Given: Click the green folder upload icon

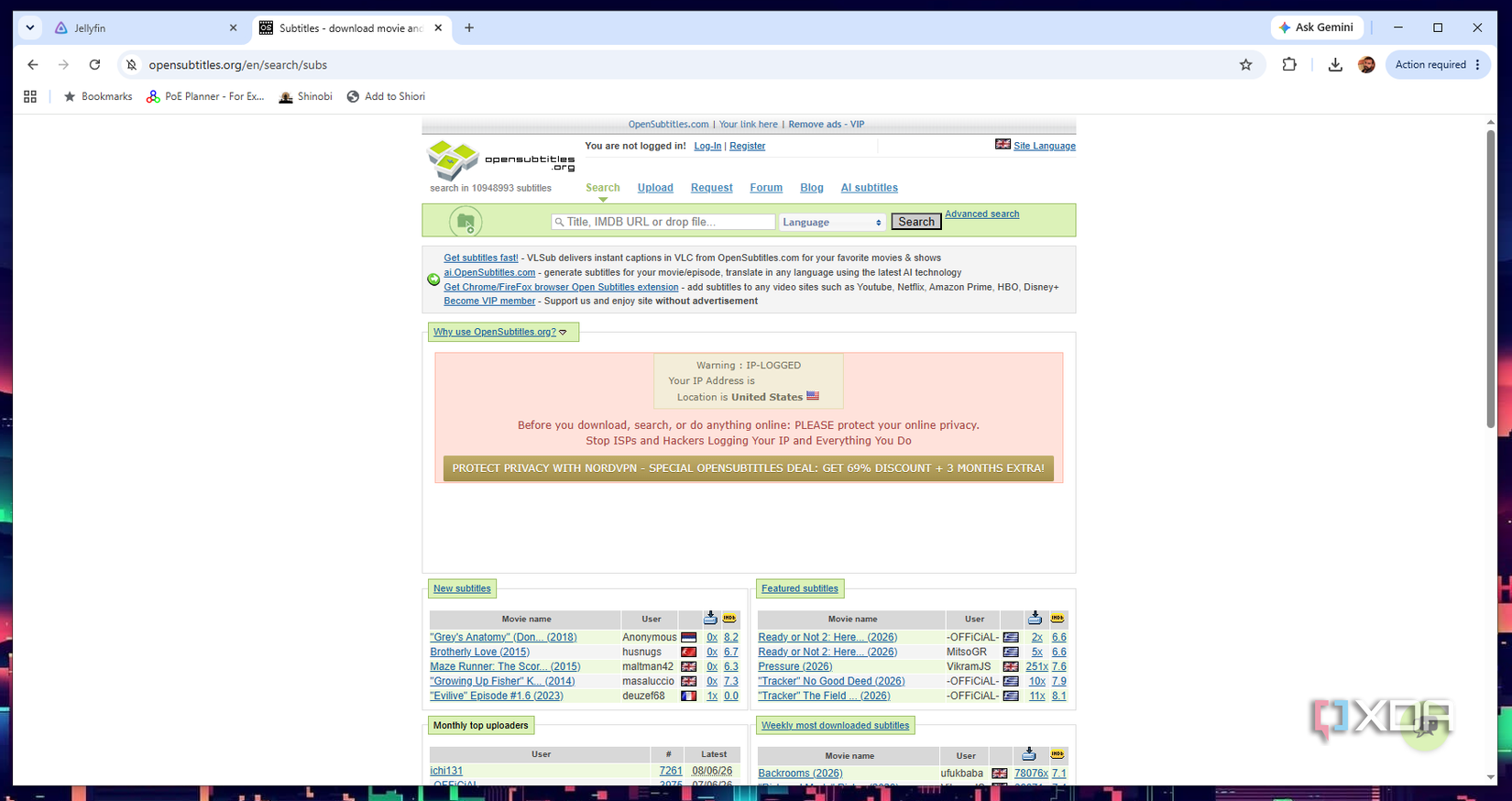Looking at the screenshot, I should coord(466,221).
